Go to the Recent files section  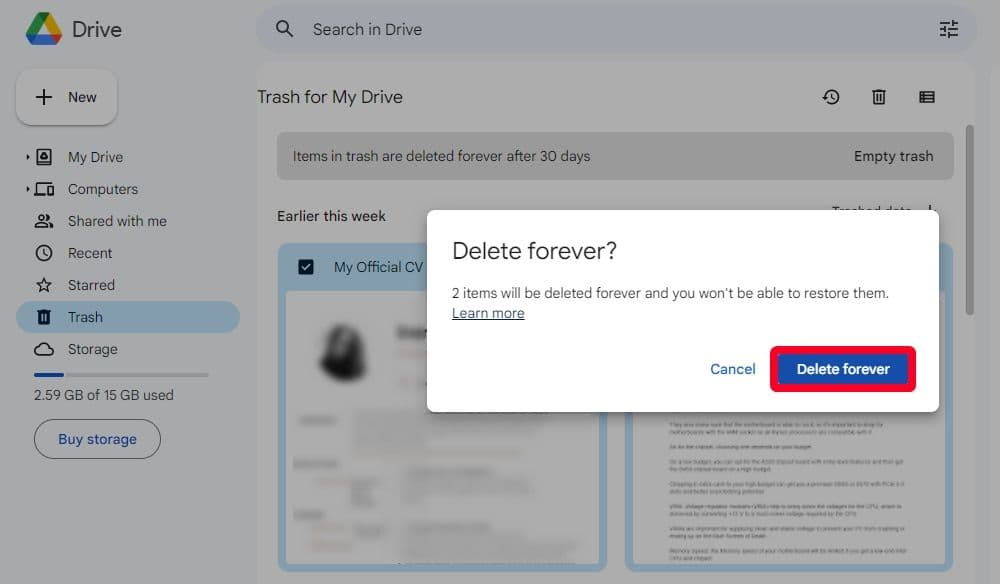(x=90, y=253)
